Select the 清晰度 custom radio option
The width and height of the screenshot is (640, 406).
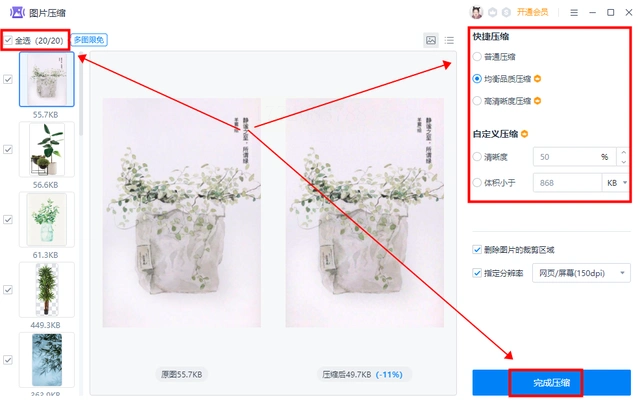pyautogui.click(x=477, y=157)
